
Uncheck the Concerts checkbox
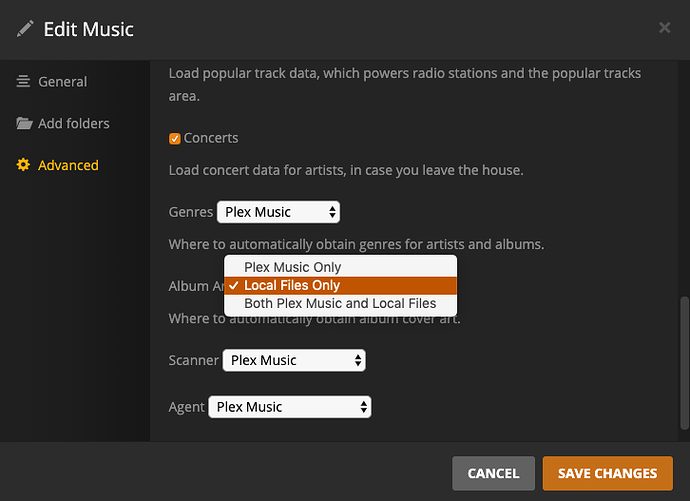pos(175,138)
